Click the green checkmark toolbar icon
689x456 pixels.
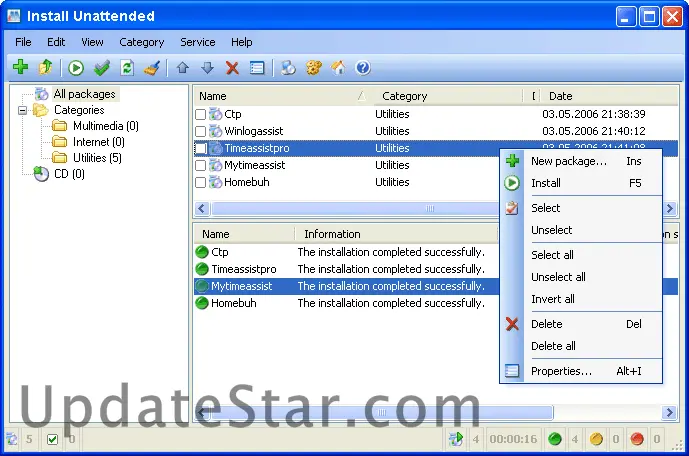point(102,68)
